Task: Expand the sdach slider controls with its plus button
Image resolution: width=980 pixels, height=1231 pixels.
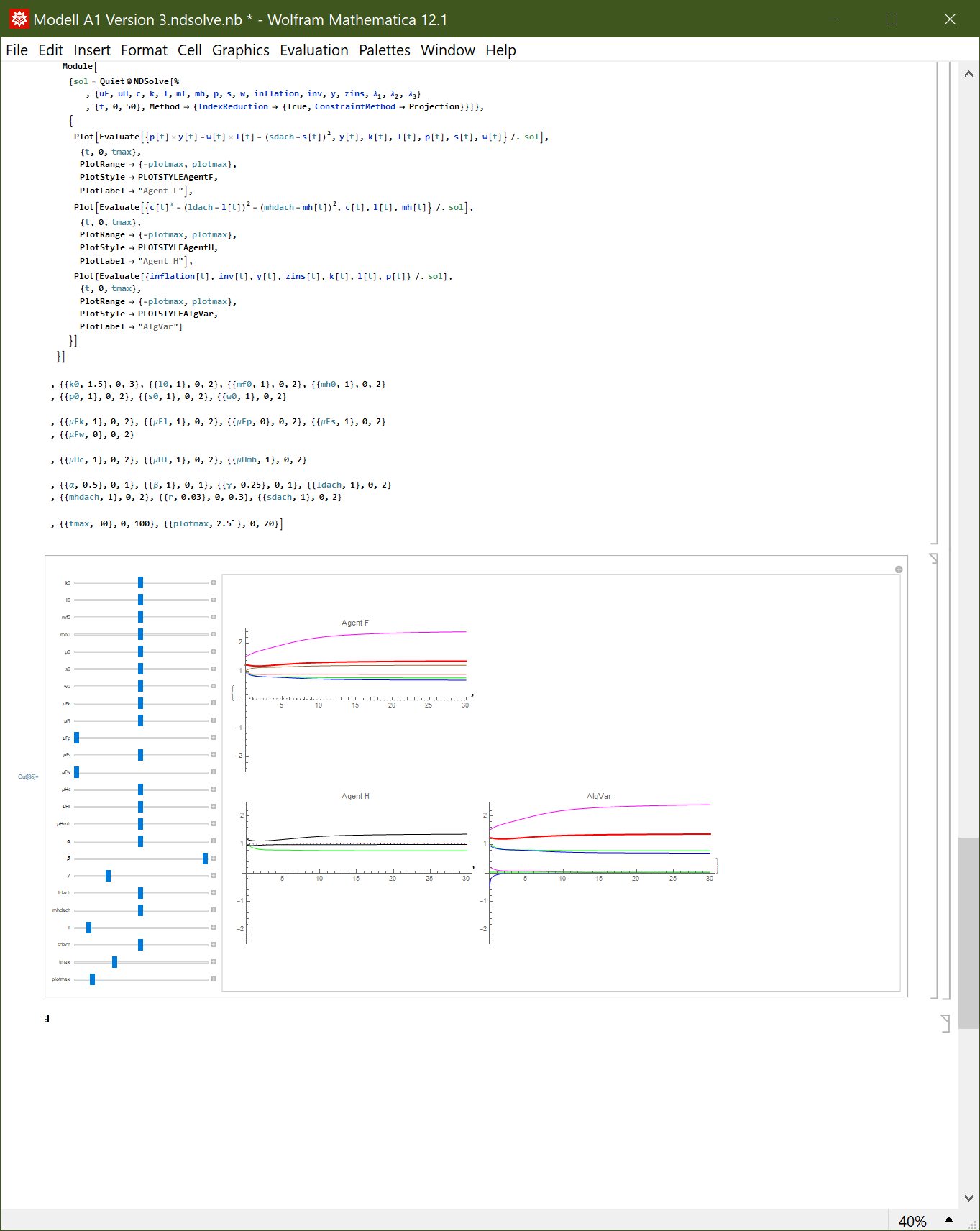Action: click(214, 945)
